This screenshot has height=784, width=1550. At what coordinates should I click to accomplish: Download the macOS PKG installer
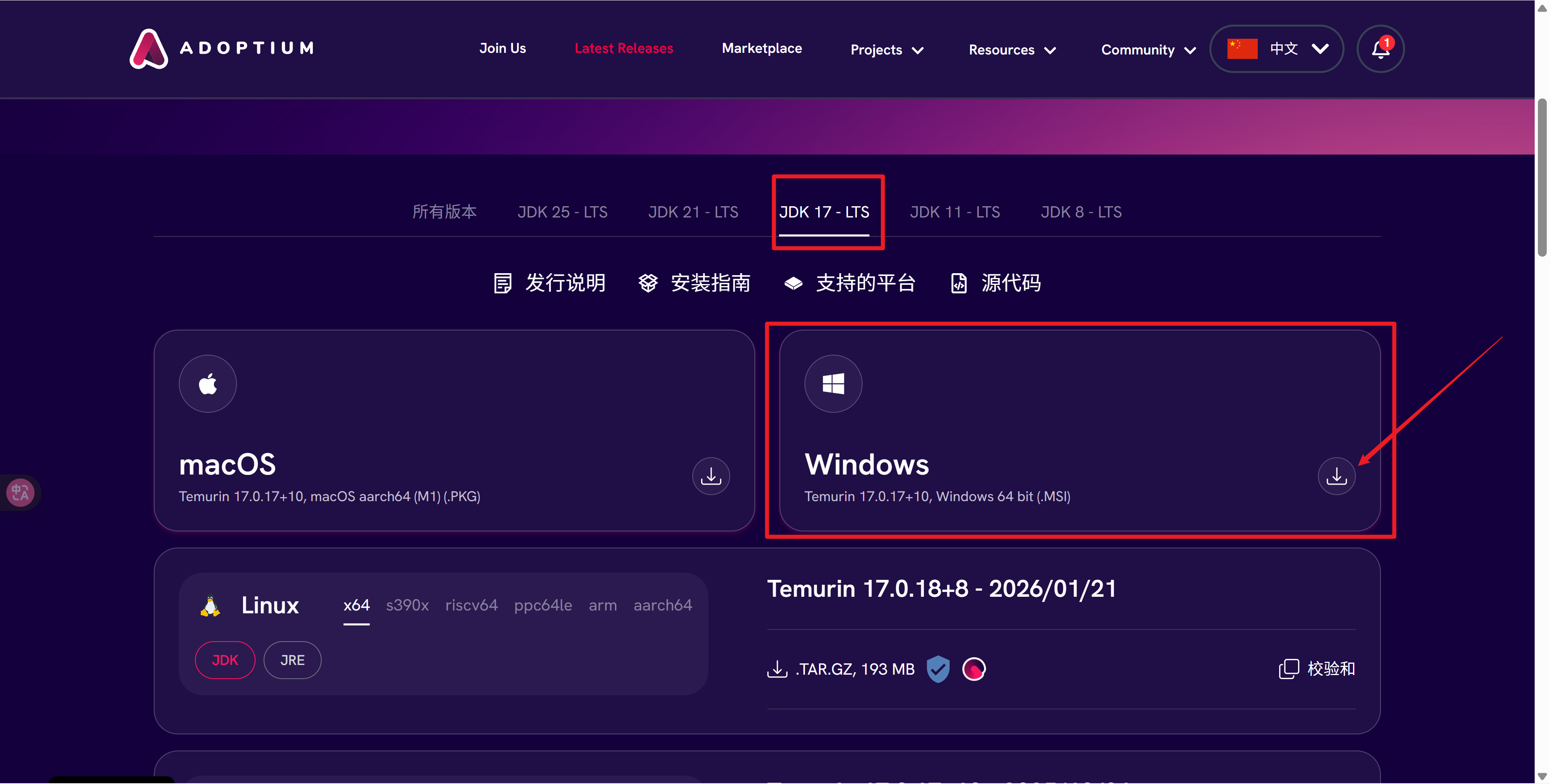pyautogui.click(x=710, y=476)
